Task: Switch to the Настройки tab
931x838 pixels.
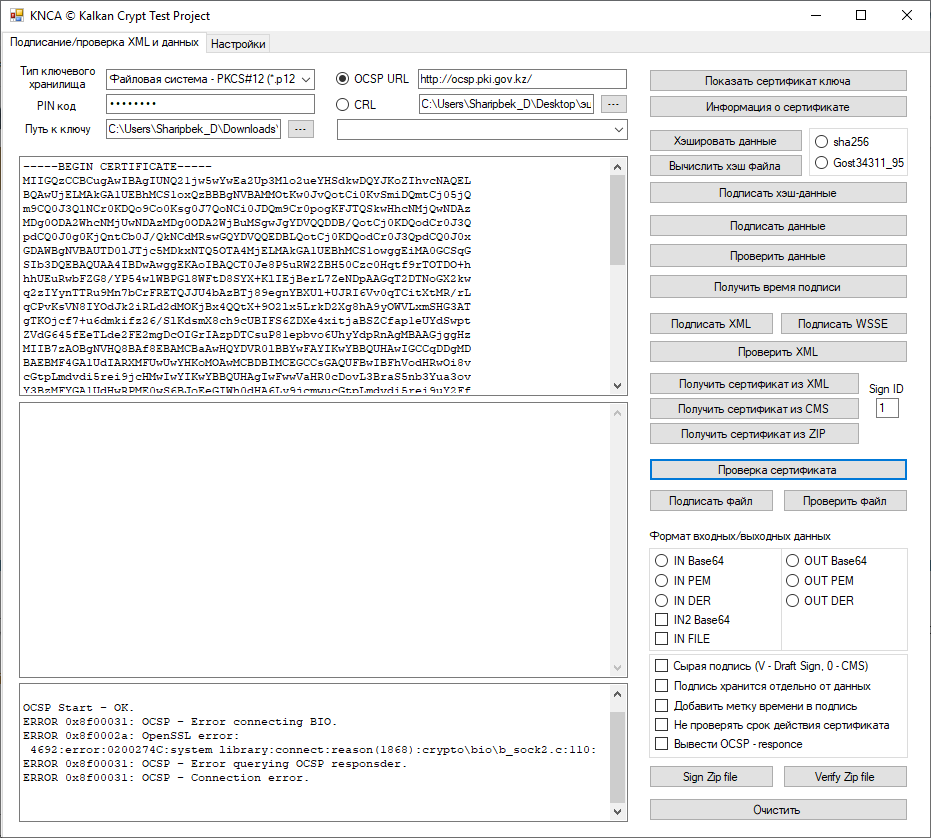Action: click(238, 44)
